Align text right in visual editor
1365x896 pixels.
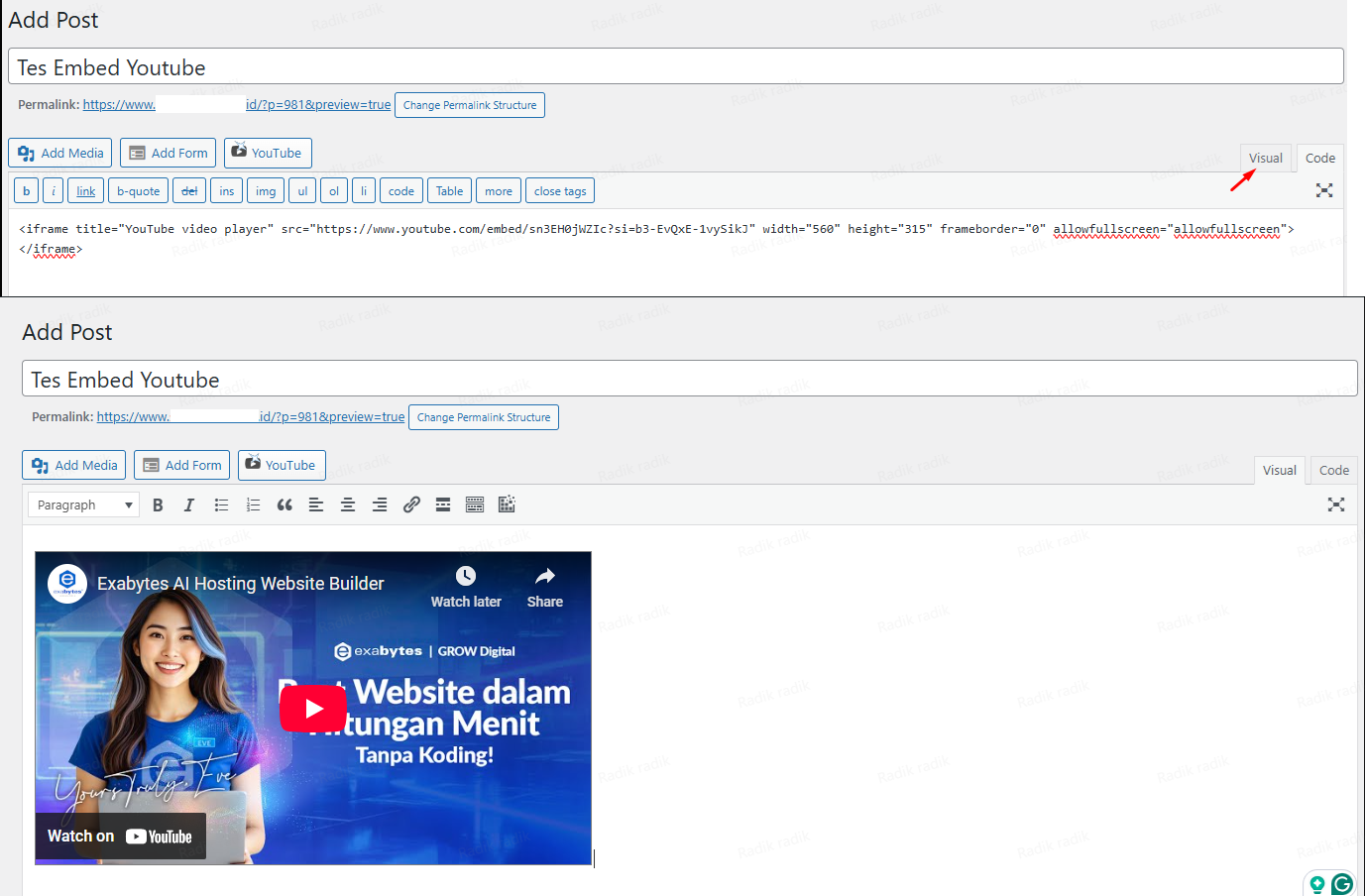pos(380,504)
